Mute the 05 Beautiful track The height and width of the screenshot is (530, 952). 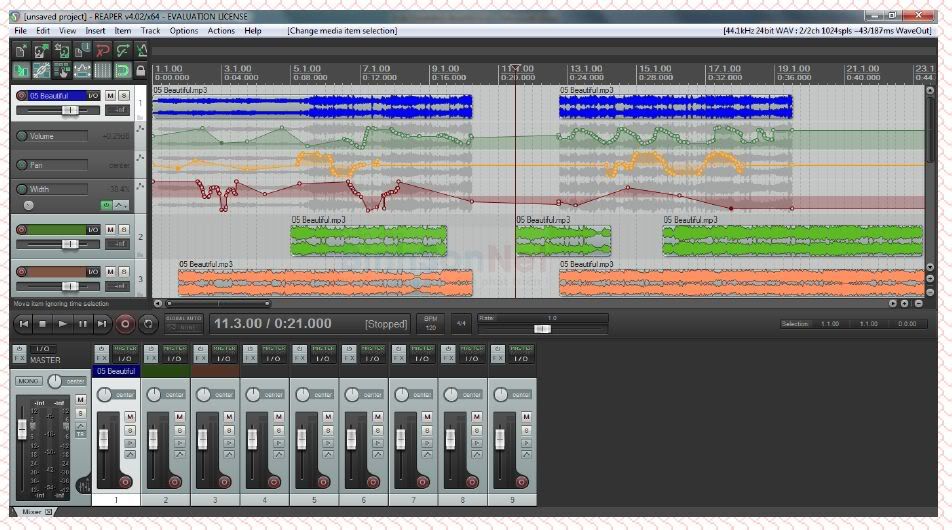[110, 95]
